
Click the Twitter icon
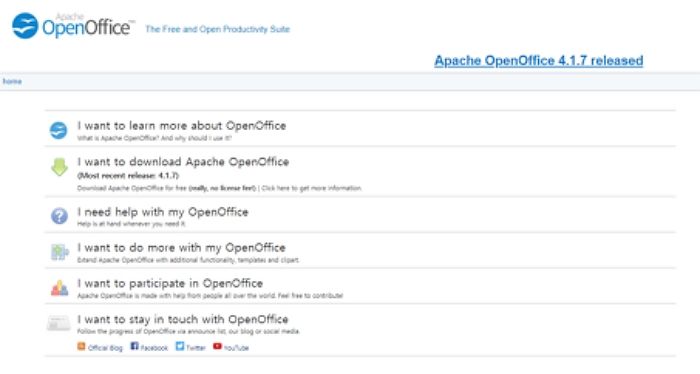pyautogui.click(x=179, y=346)
